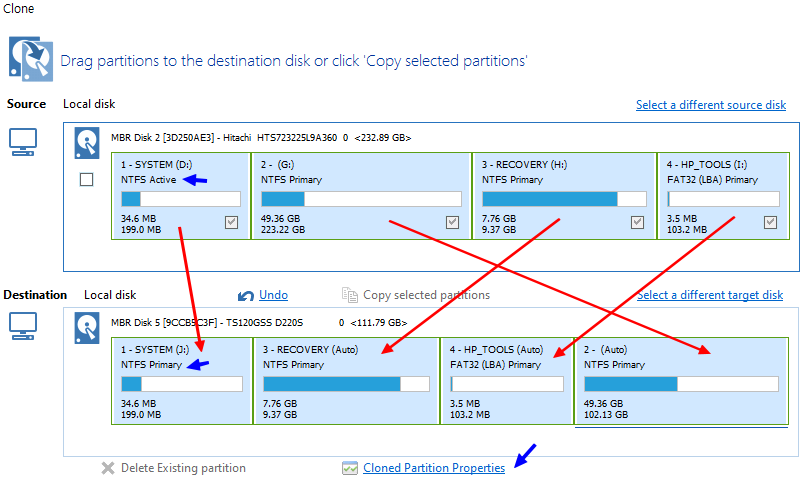This screenshot has height=478, width=804.
Task: Toggle the source disk select-all checkbox
Action: click(x=86, y=179)
